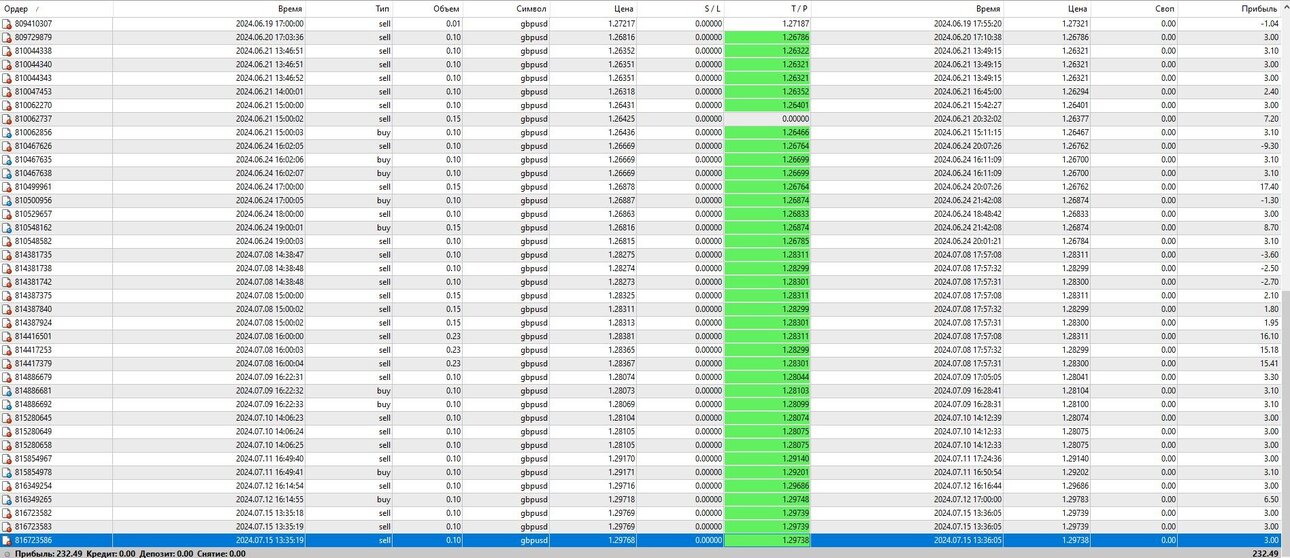Click the order icon beside 810062856
1290x558 pixels.
[x=6, y=132]
